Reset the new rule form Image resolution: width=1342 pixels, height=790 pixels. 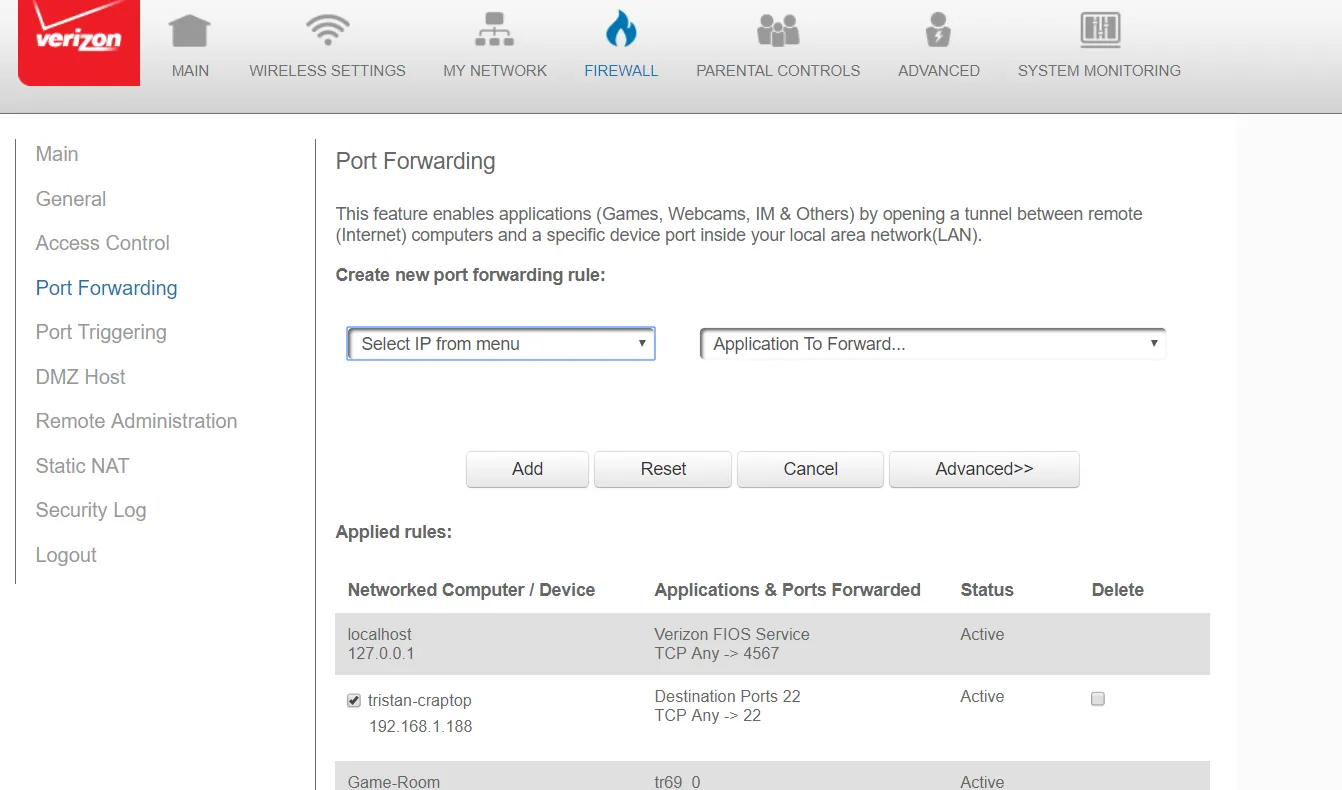point(662,468)
